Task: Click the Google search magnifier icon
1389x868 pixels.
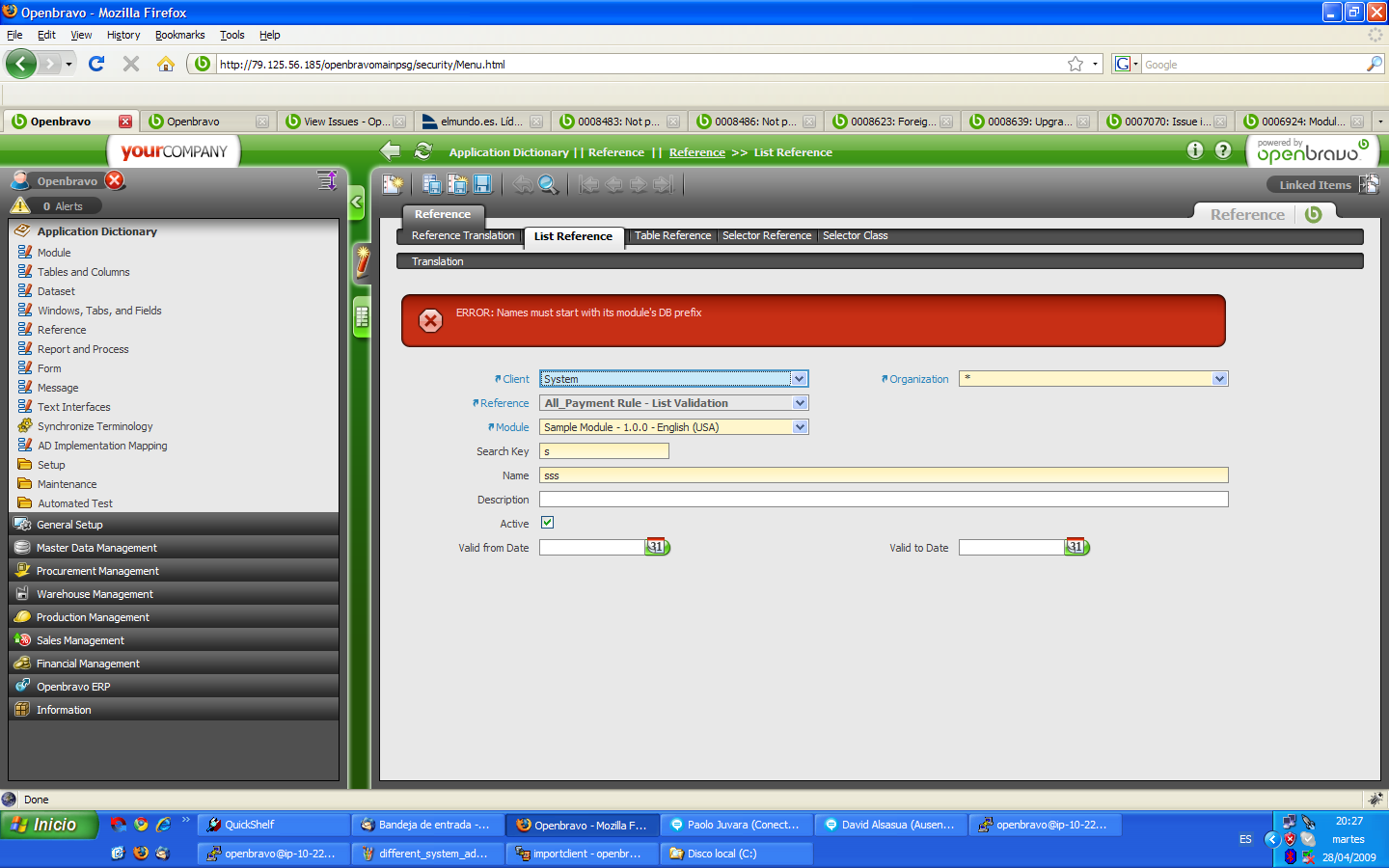Action: click(1375, 64)
